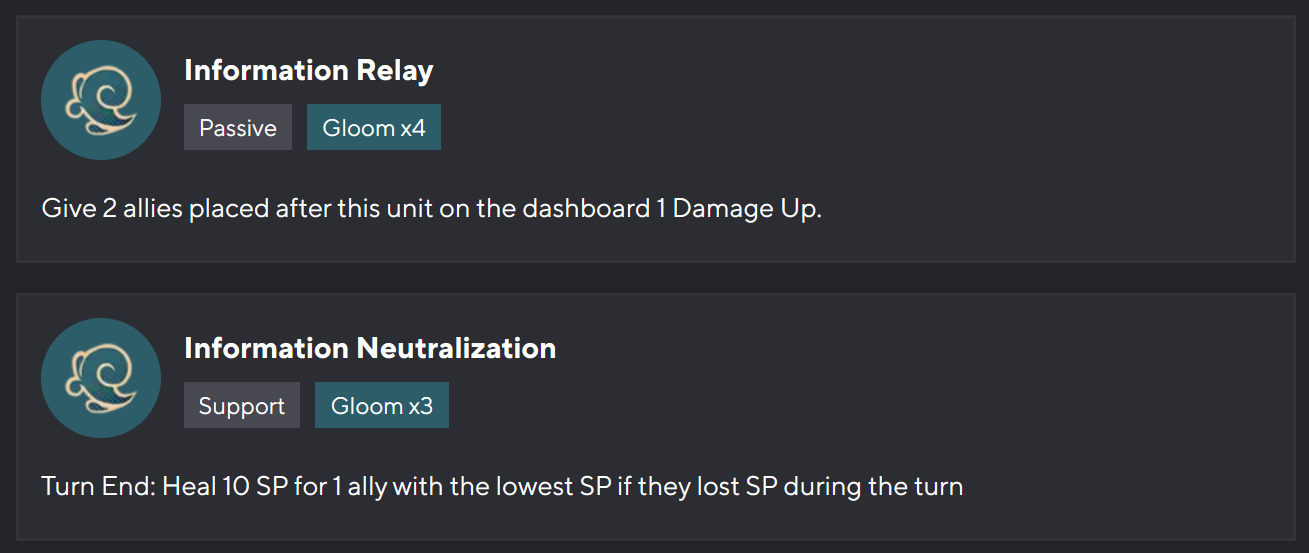
Task: Click the "Turn End" keyword text
Action: point(98,488)
